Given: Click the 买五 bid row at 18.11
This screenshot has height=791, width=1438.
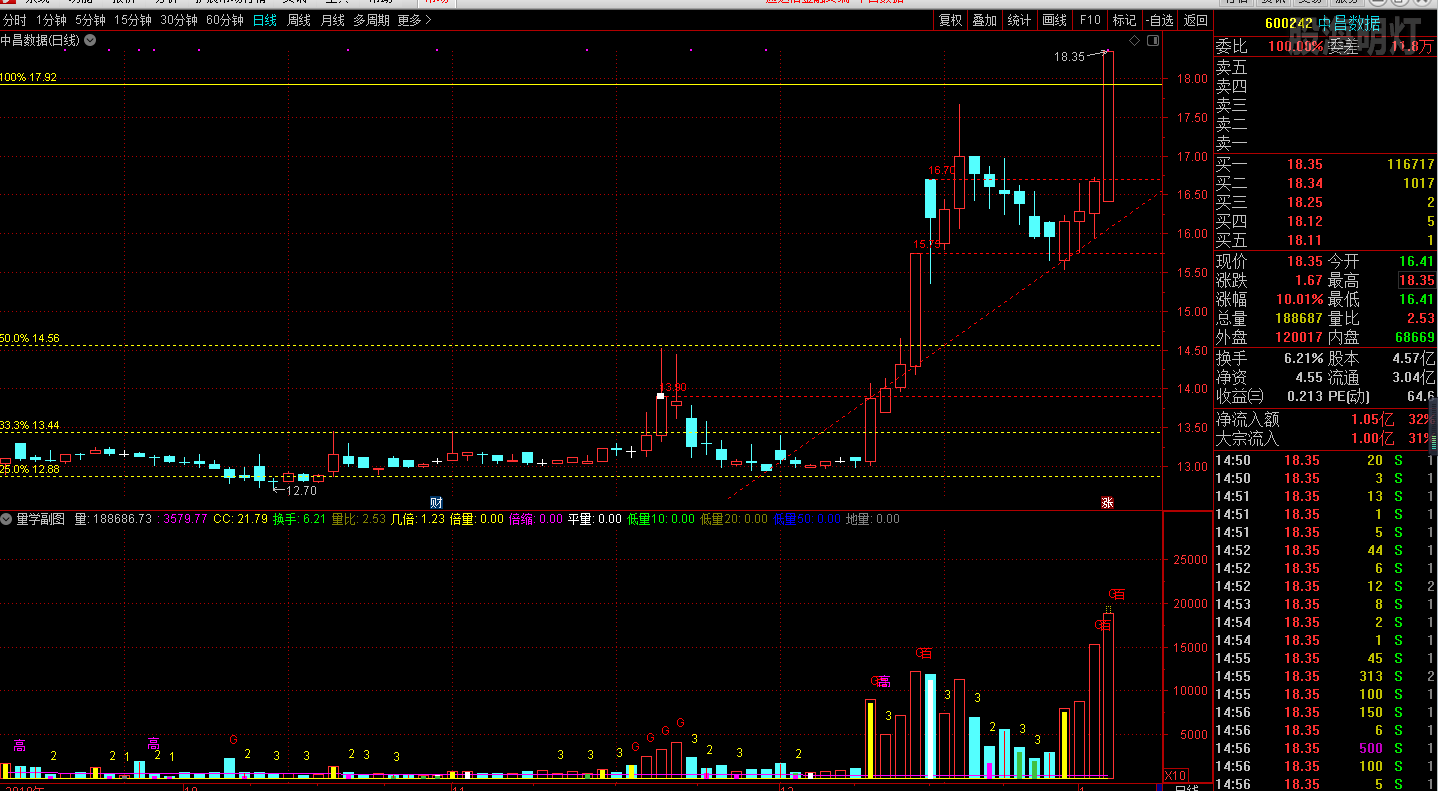Looking at the screenshot, I should point(1325,240).
